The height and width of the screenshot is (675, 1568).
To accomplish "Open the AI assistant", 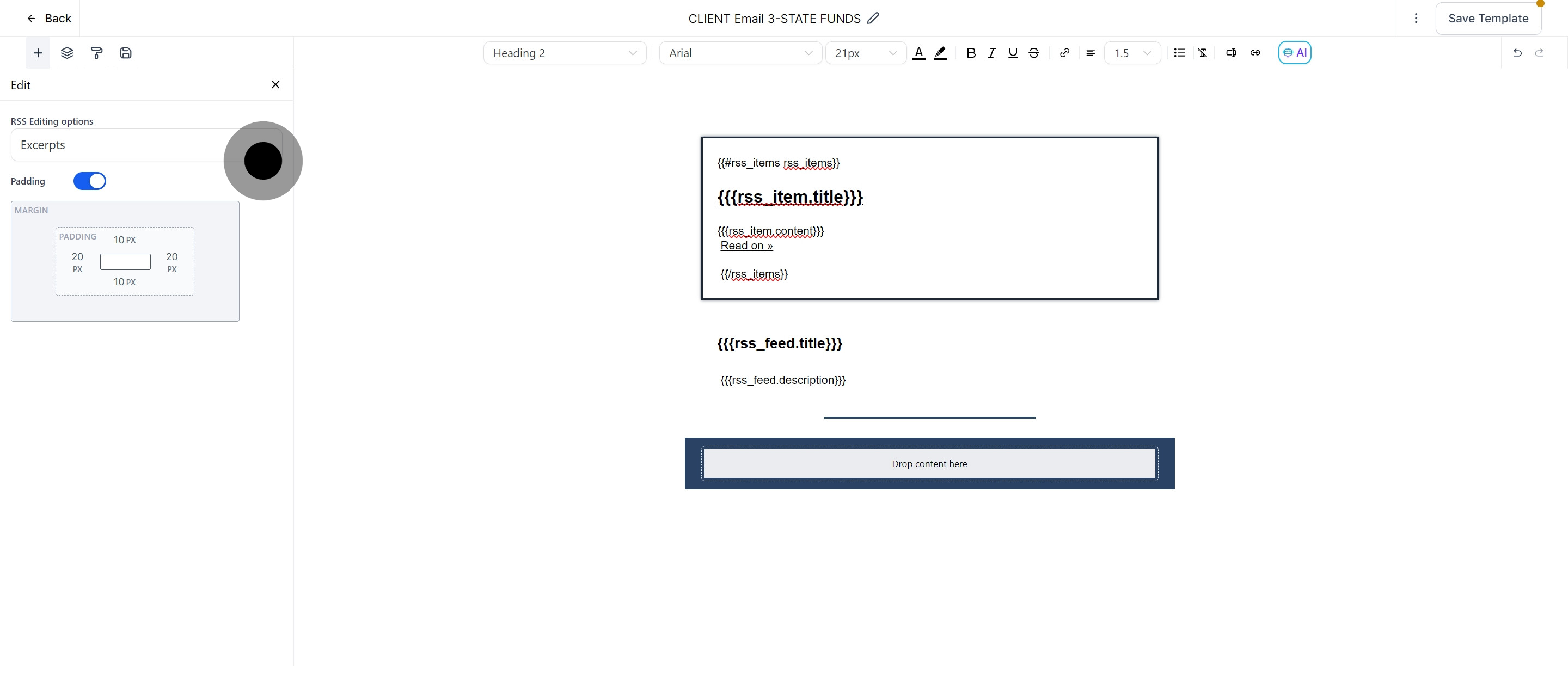I will [1295, 52].
